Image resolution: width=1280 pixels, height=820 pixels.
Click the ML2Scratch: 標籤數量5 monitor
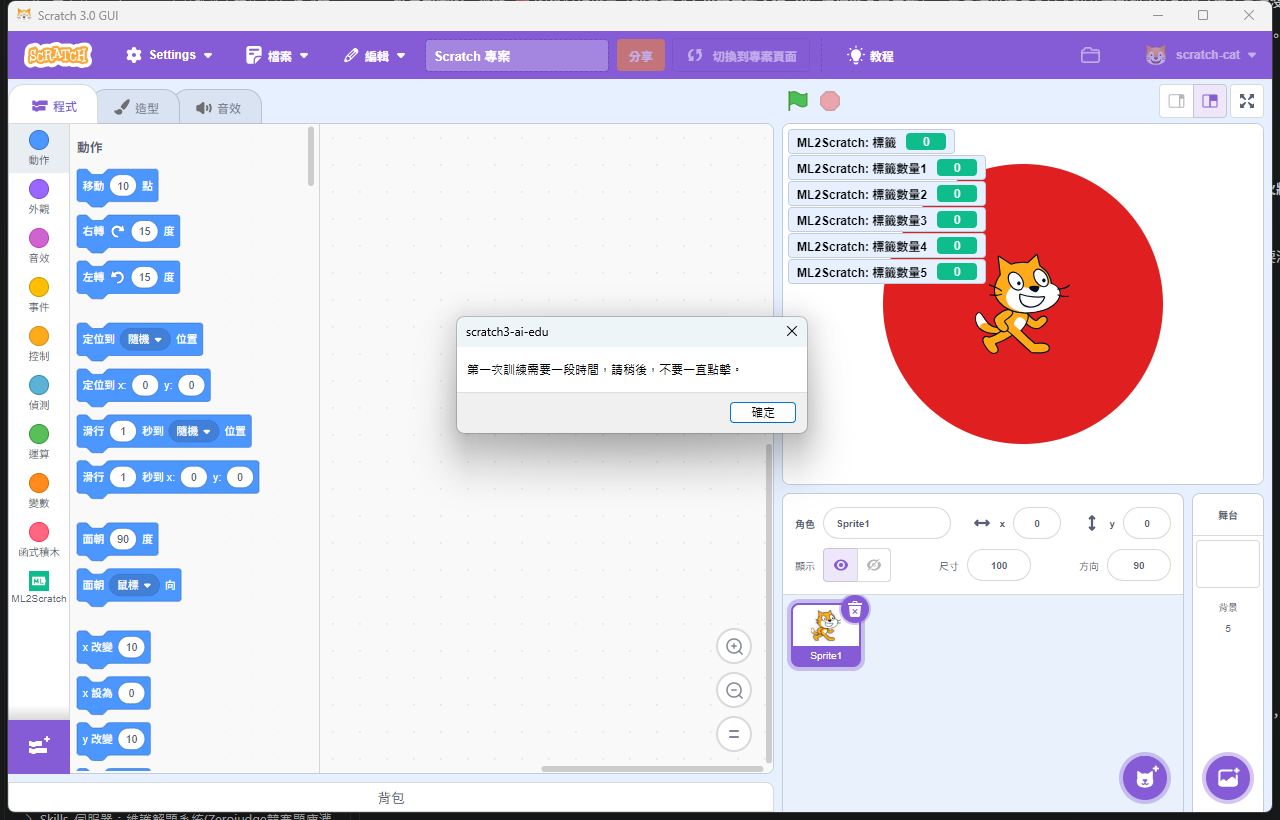887,272
